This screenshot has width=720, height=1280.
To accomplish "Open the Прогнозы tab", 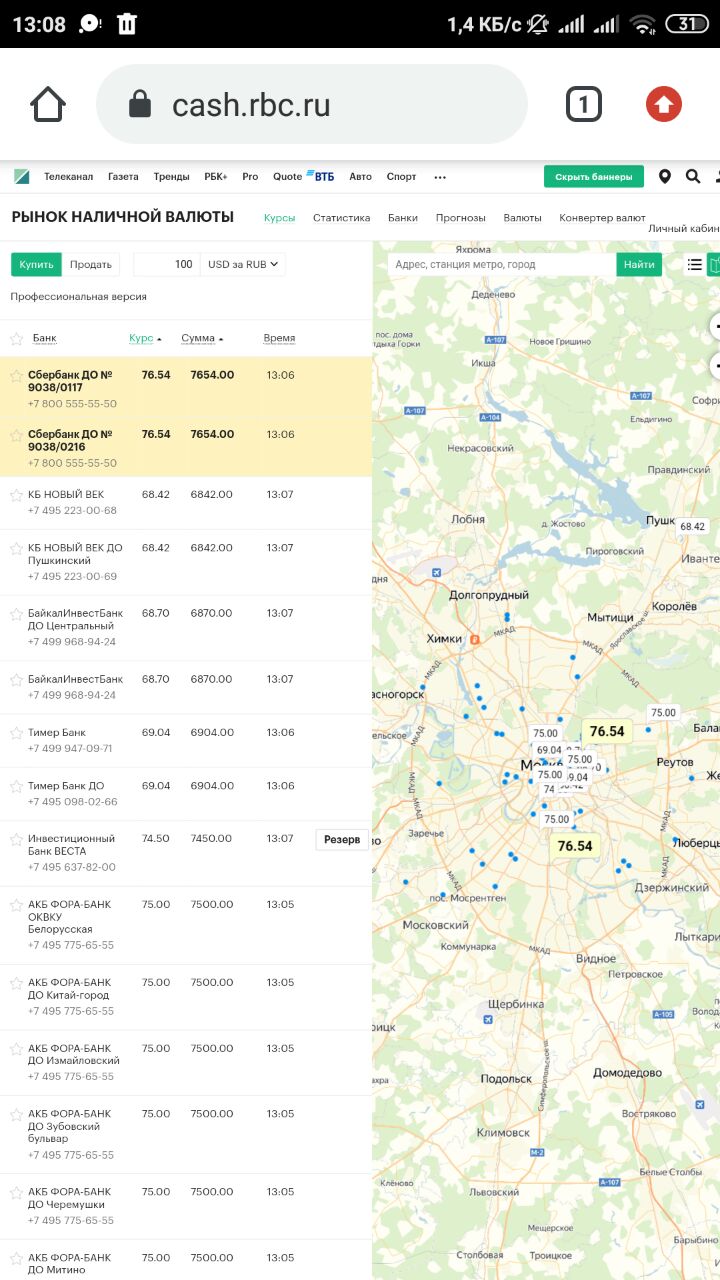I will click(460, 217).
